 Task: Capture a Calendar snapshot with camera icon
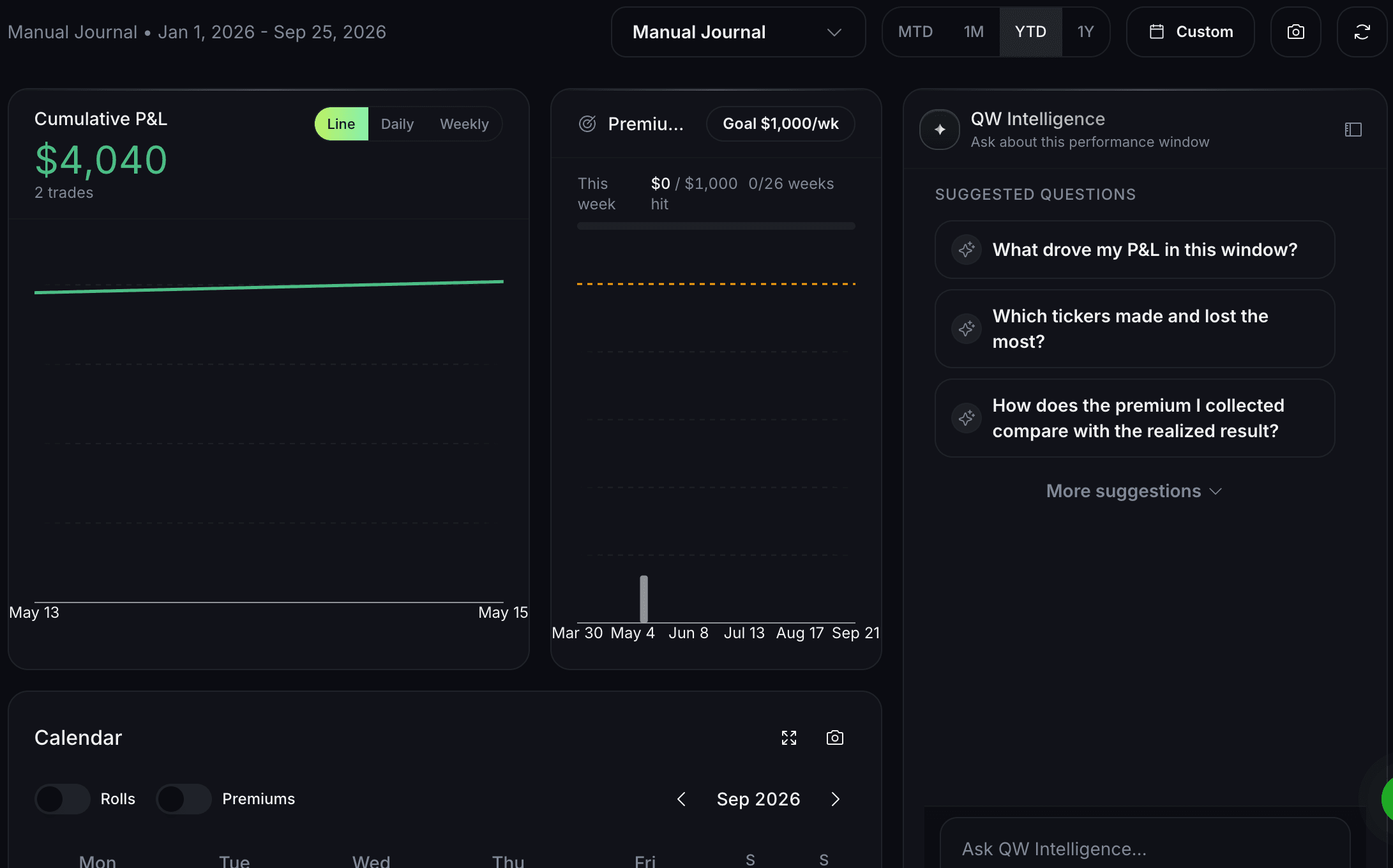click(x=834, y=738)
